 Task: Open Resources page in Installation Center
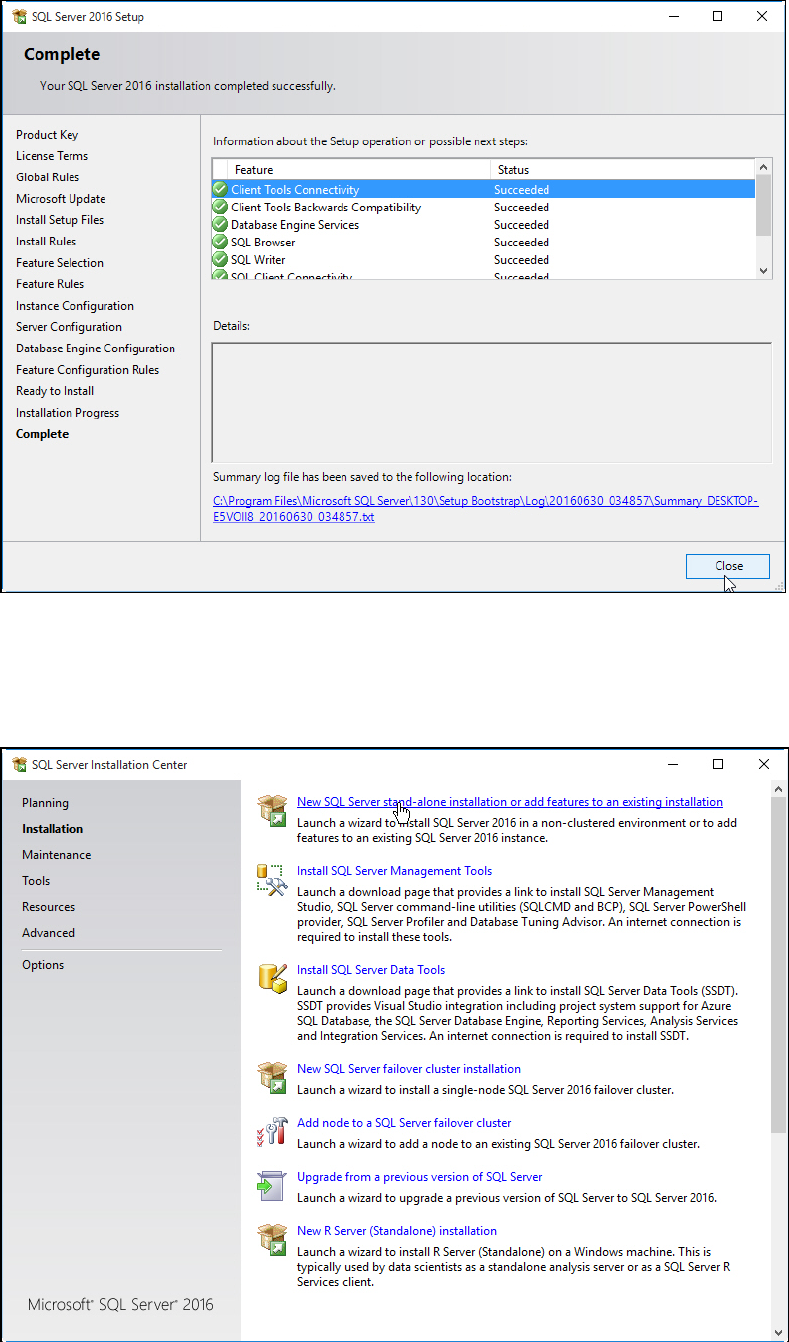tap(48, 907)
